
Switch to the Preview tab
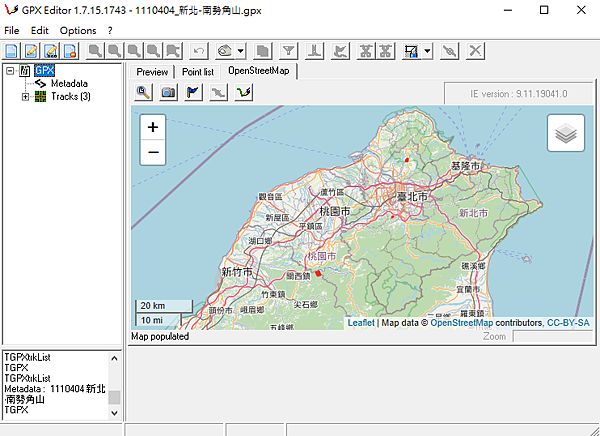click(x=152, y=72)
